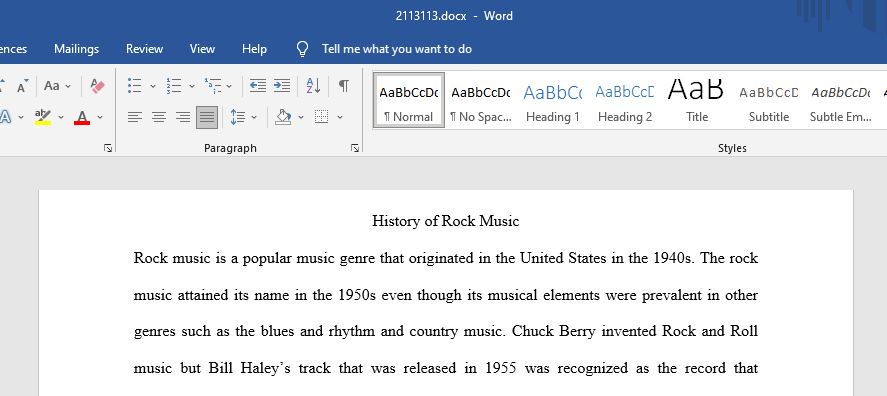
Task: Click the Line and Paragraph Spacing icon
Action: click(238, 117)
